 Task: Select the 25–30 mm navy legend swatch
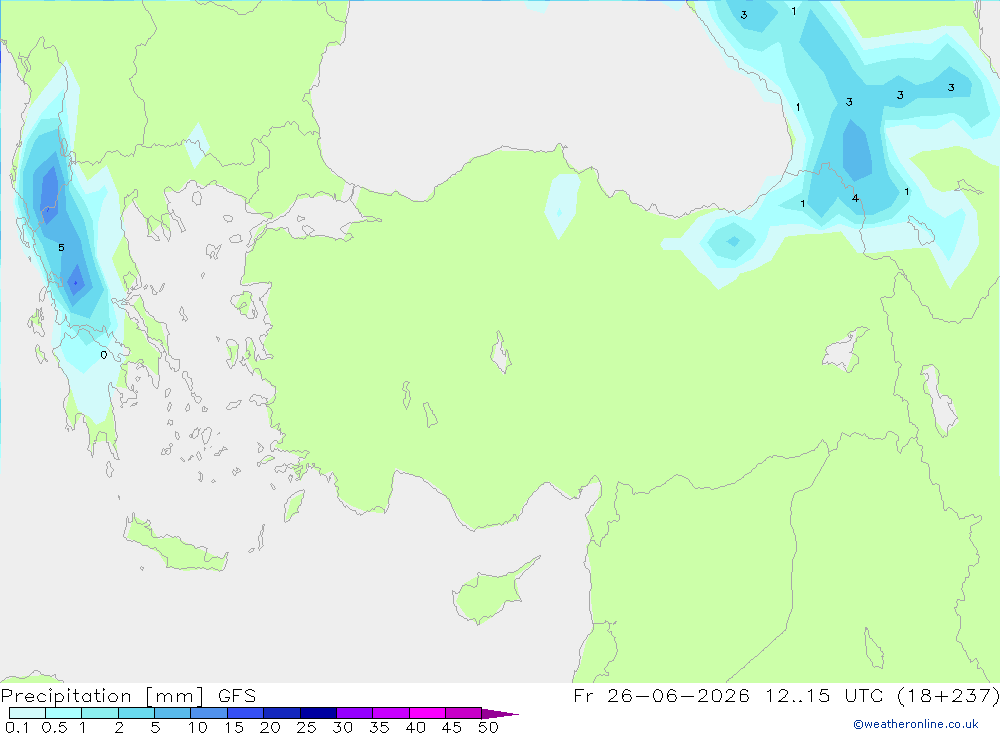[318, 713]
